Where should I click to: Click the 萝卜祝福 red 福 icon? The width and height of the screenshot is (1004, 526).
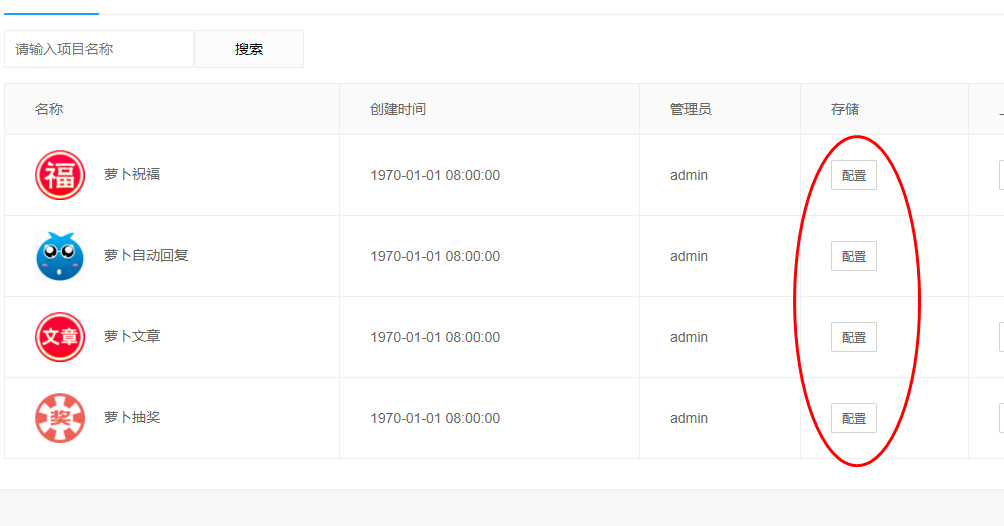60,175
